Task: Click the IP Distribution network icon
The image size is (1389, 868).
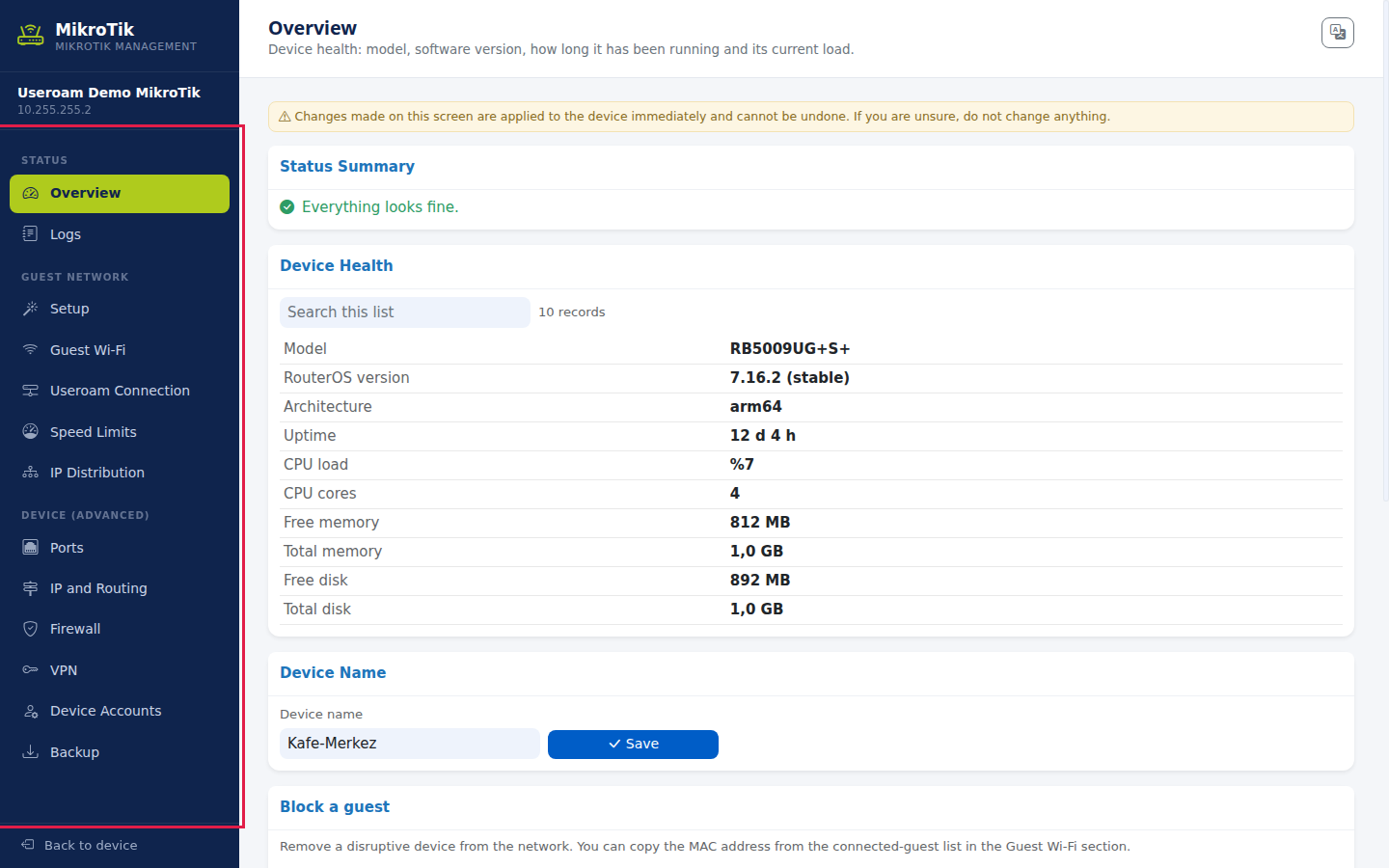Action: [x=31, y=473]
